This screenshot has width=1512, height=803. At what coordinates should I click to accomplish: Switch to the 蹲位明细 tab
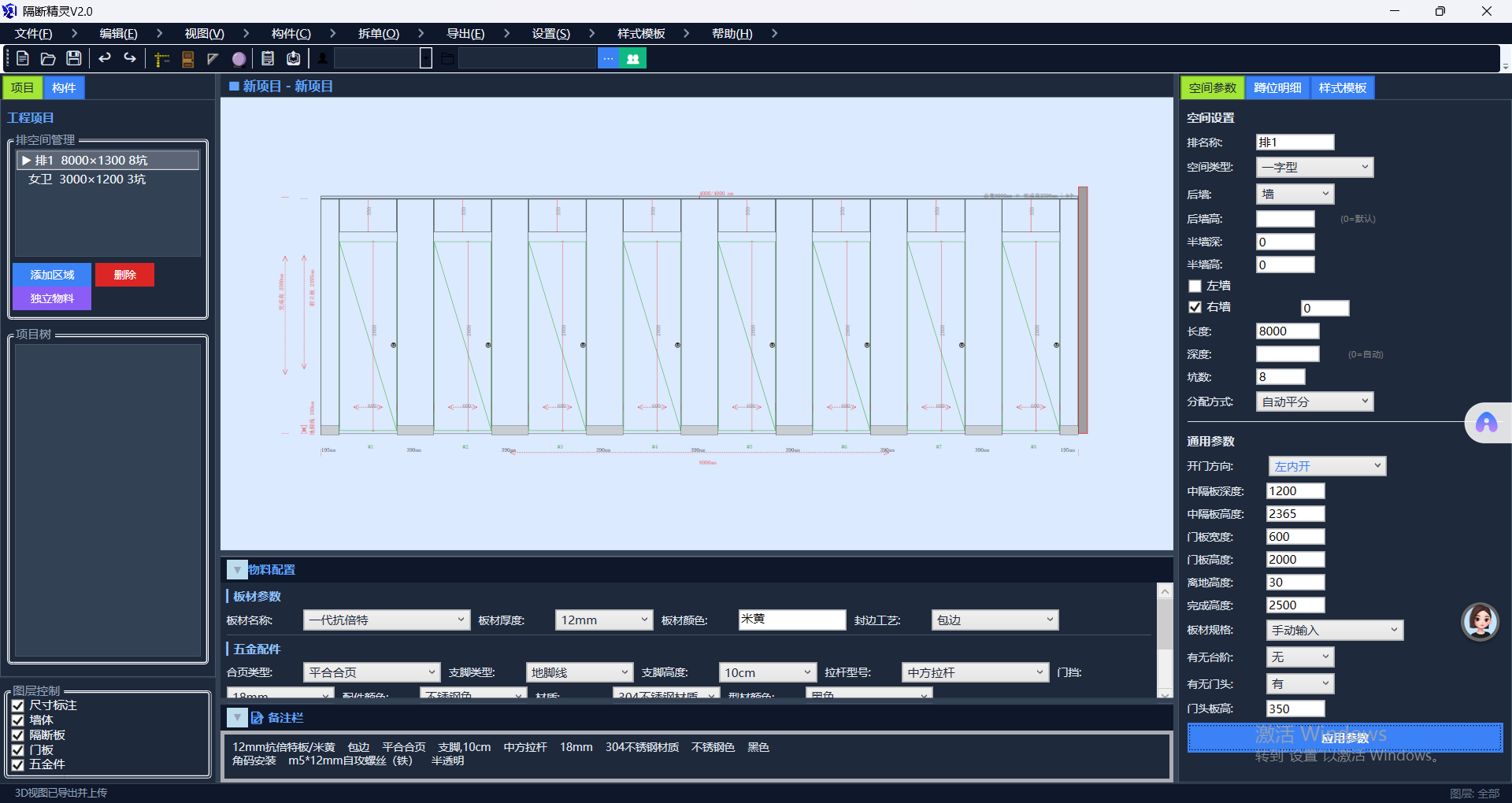tap(1277, 87)
